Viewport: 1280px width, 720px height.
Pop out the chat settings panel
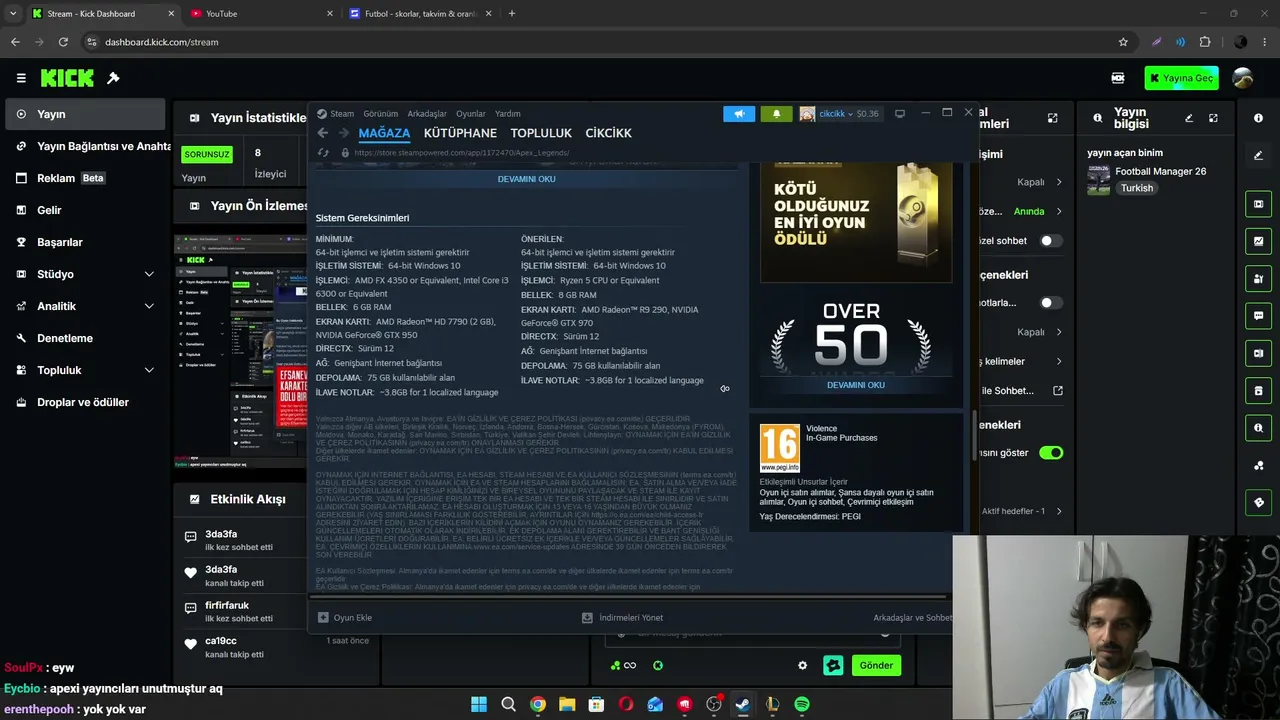(x=1052, y=118)
